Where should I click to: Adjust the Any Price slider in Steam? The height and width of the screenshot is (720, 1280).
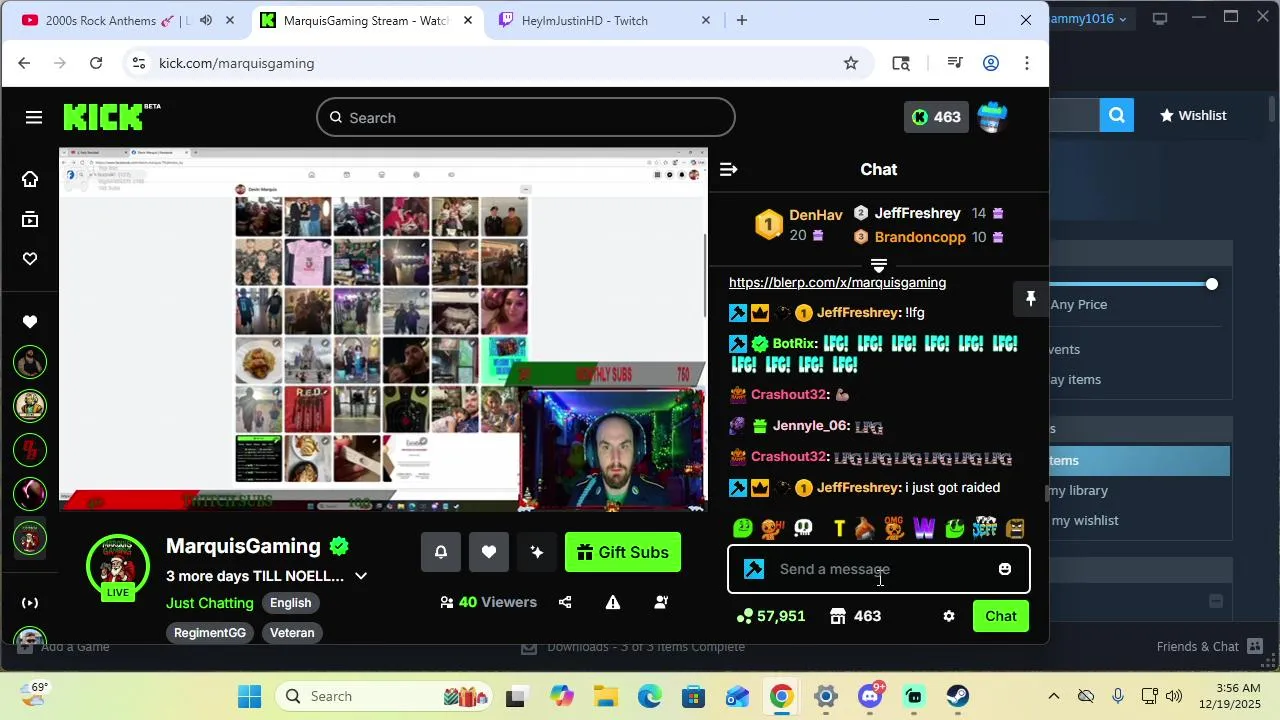pos(1212,284)
